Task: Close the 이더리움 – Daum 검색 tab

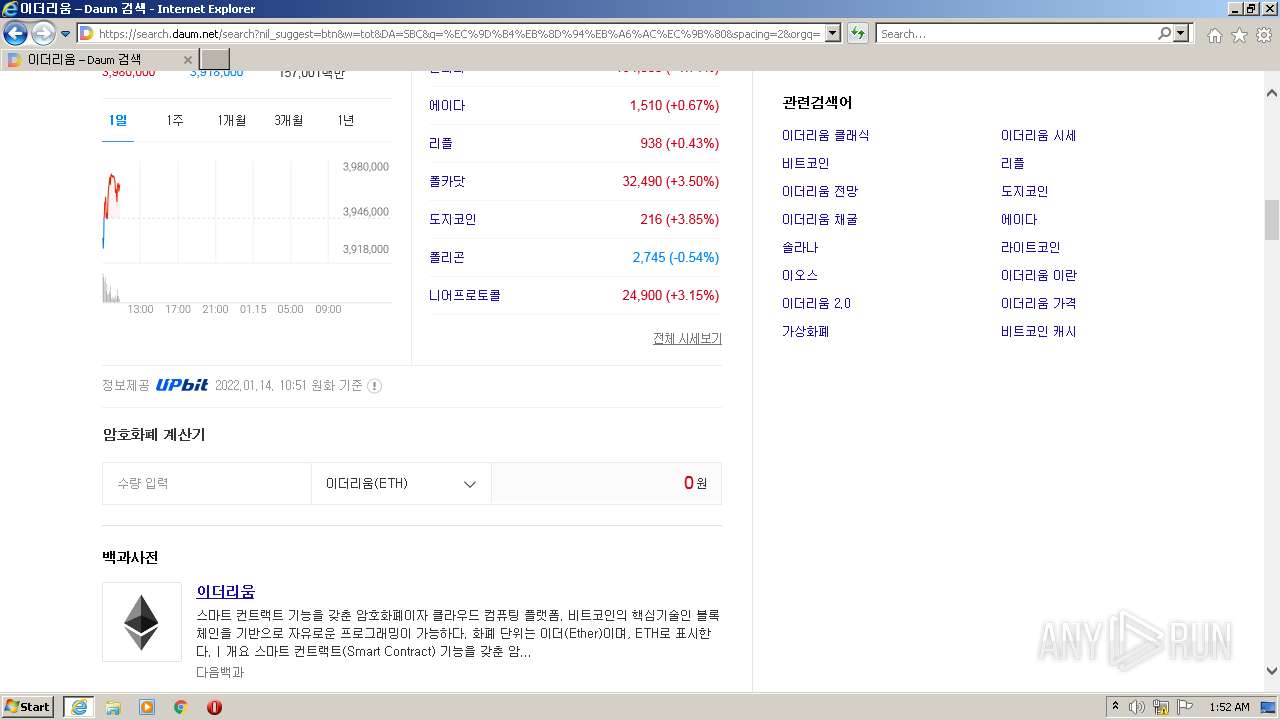Action: point(188,60)
